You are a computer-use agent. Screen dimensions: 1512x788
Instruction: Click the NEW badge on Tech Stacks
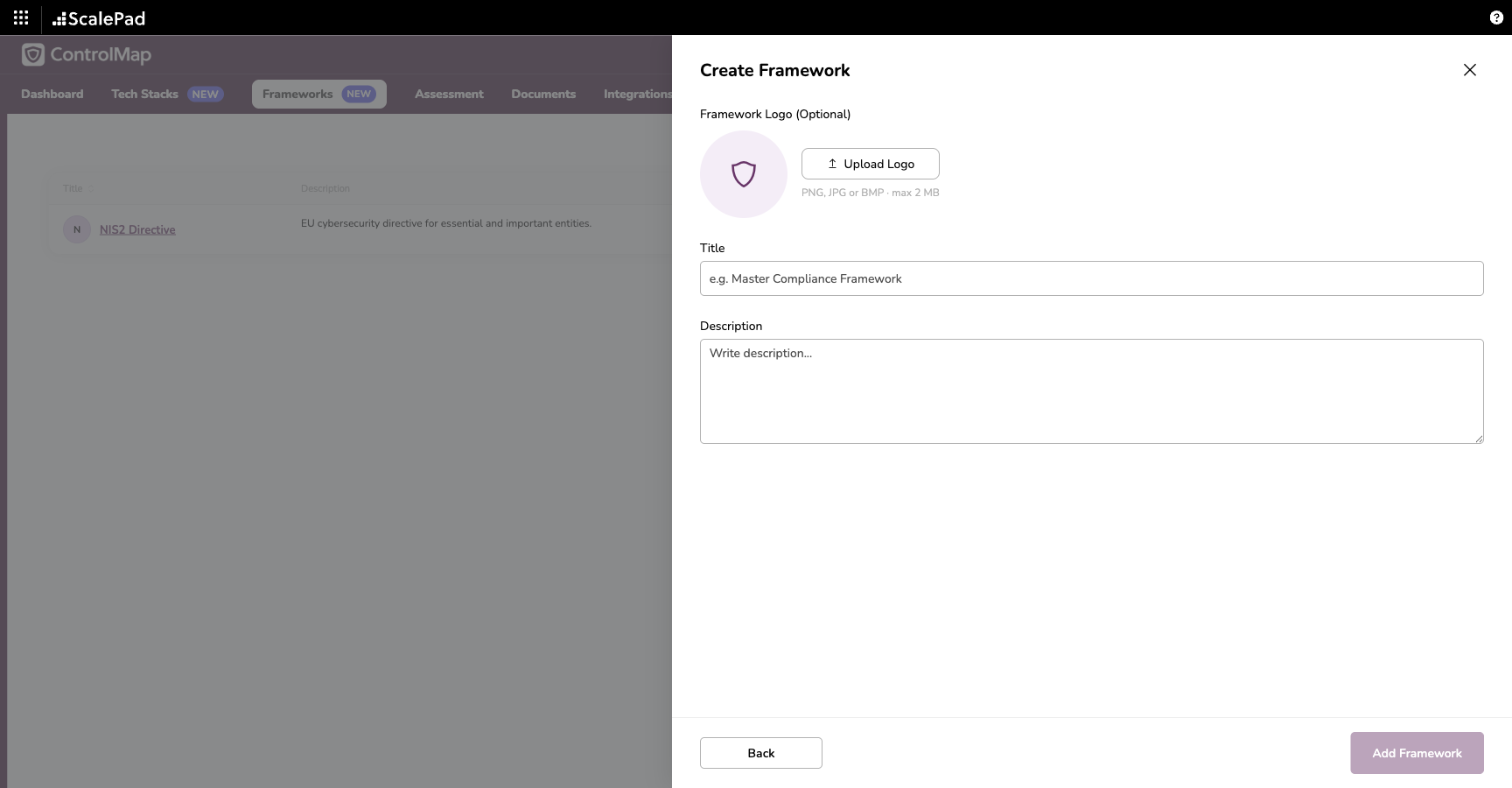[x=206, y=94]
